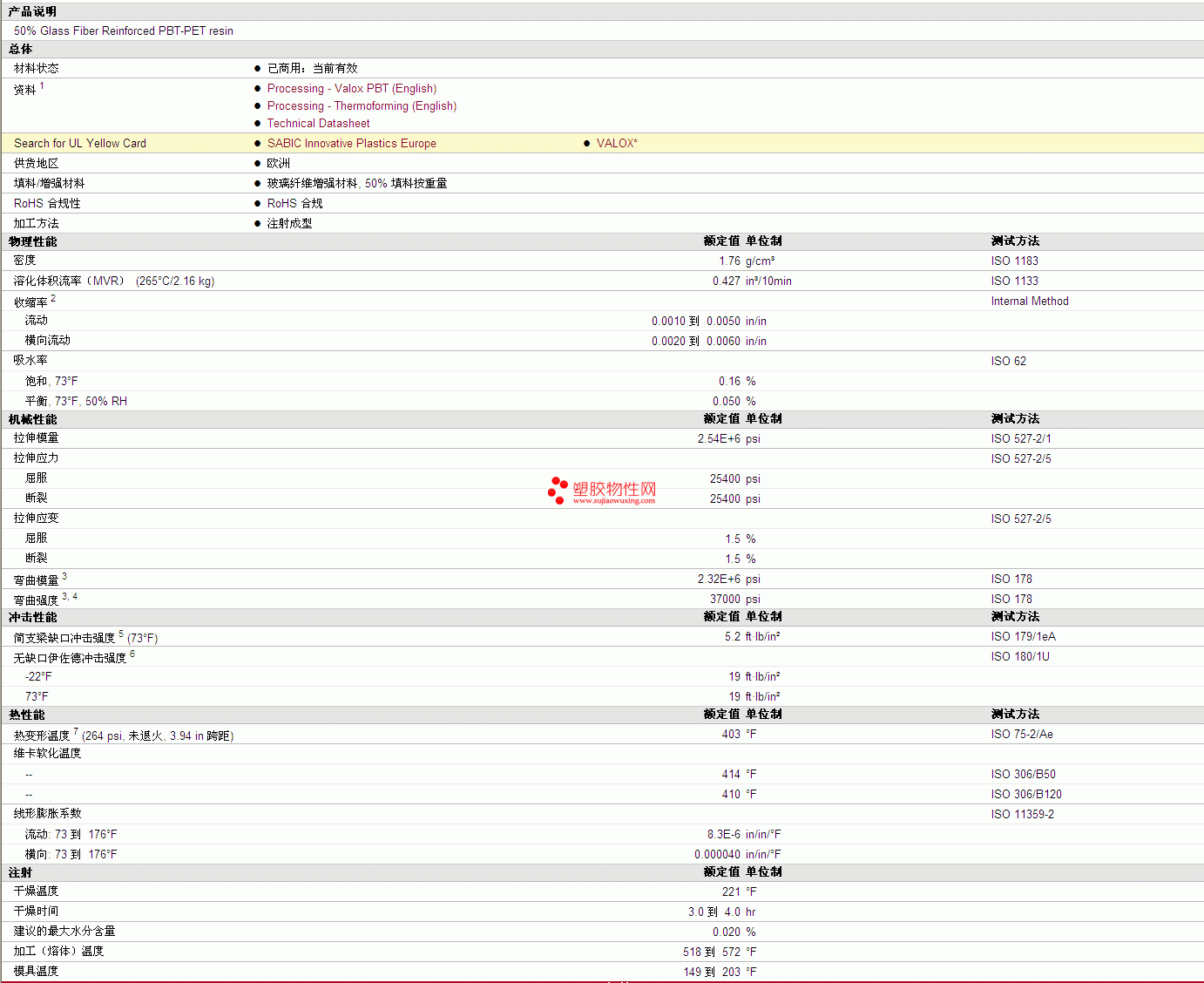Click the Search for UL Yellow Card label
The height and width of the screenshot is (983, 1204).
point(80,144)
